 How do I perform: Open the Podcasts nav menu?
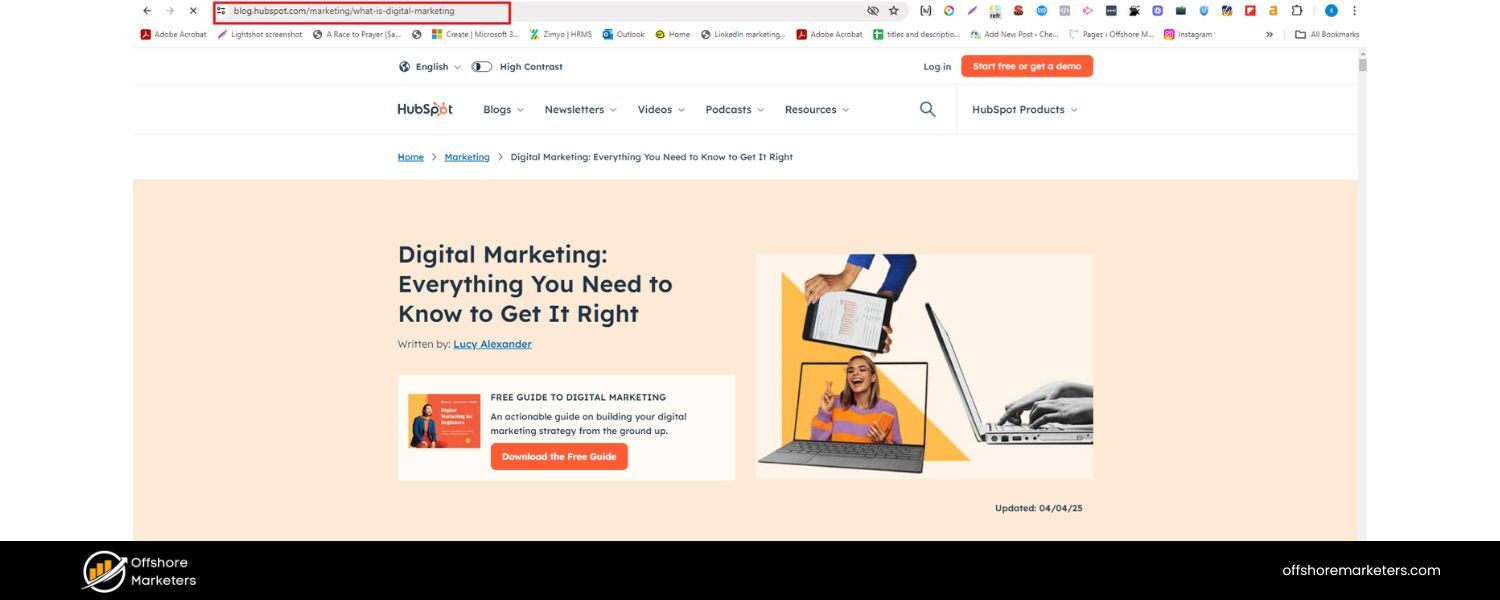point(734,110)
